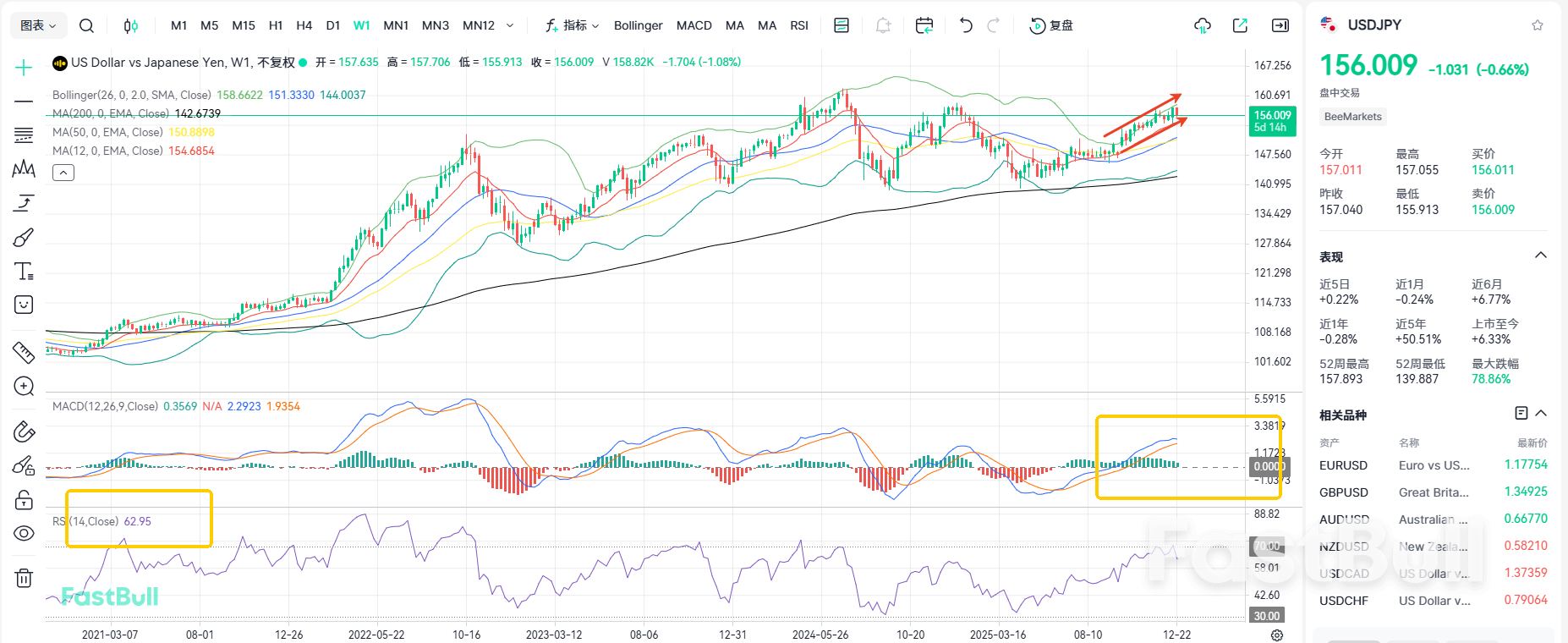The height and width of the screenshot is (643, 1568).
Task: Click the chart settings gear icon
Action: 1277,635
